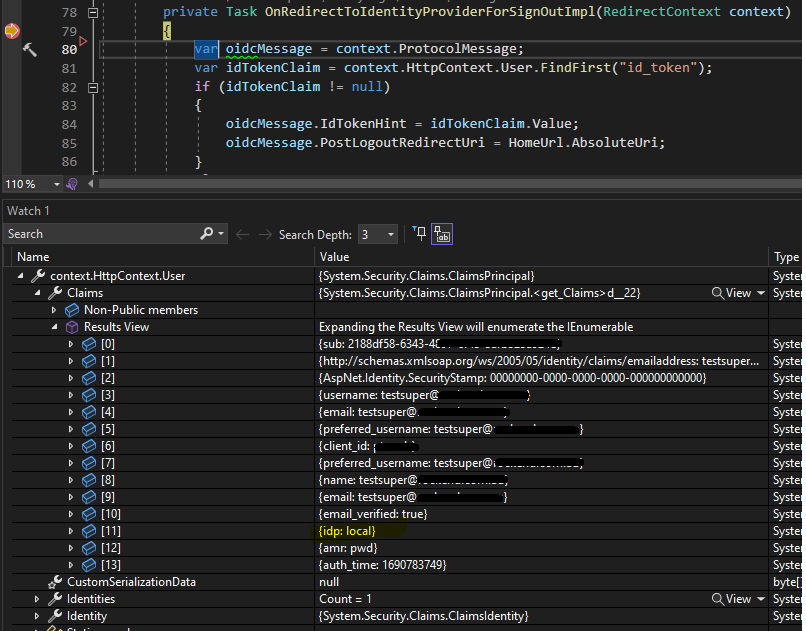The width and height of the screenshot is (806, 631).
Task: Open the search options dropdown arrow
Action: tap(221, 234)
